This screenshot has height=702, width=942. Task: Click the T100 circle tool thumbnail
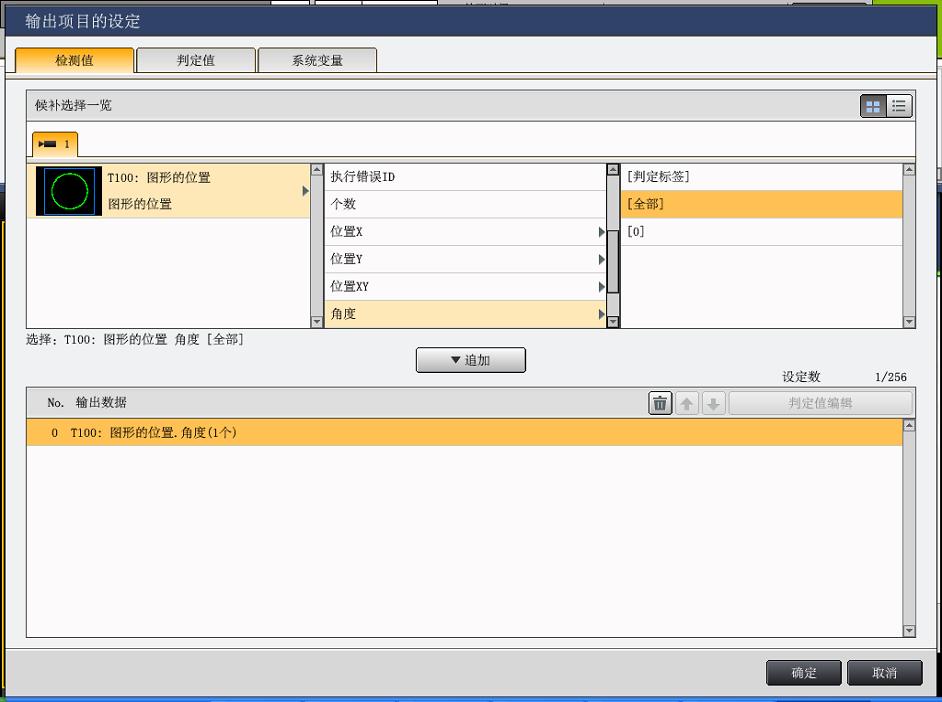[x=69, y=190]
